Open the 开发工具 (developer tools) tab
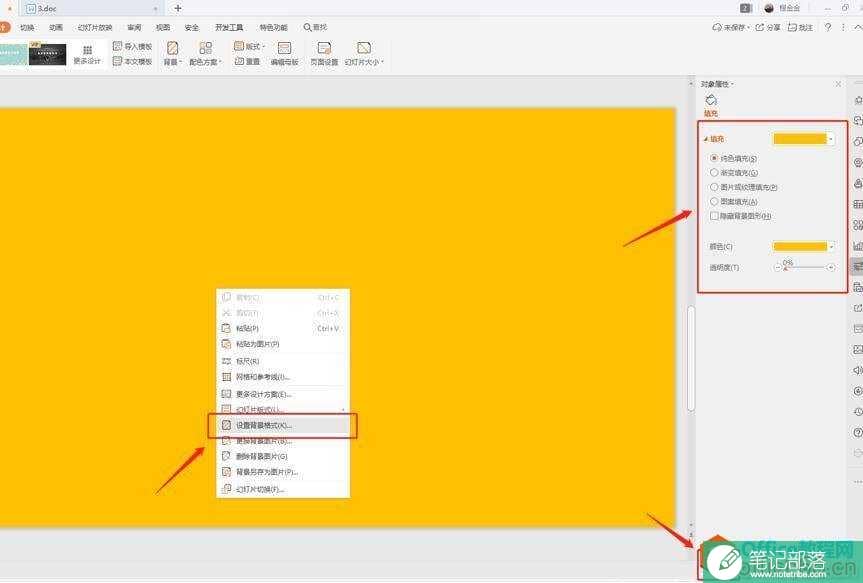Viewport: 863px width, 583px height. [x=229, y=27]
